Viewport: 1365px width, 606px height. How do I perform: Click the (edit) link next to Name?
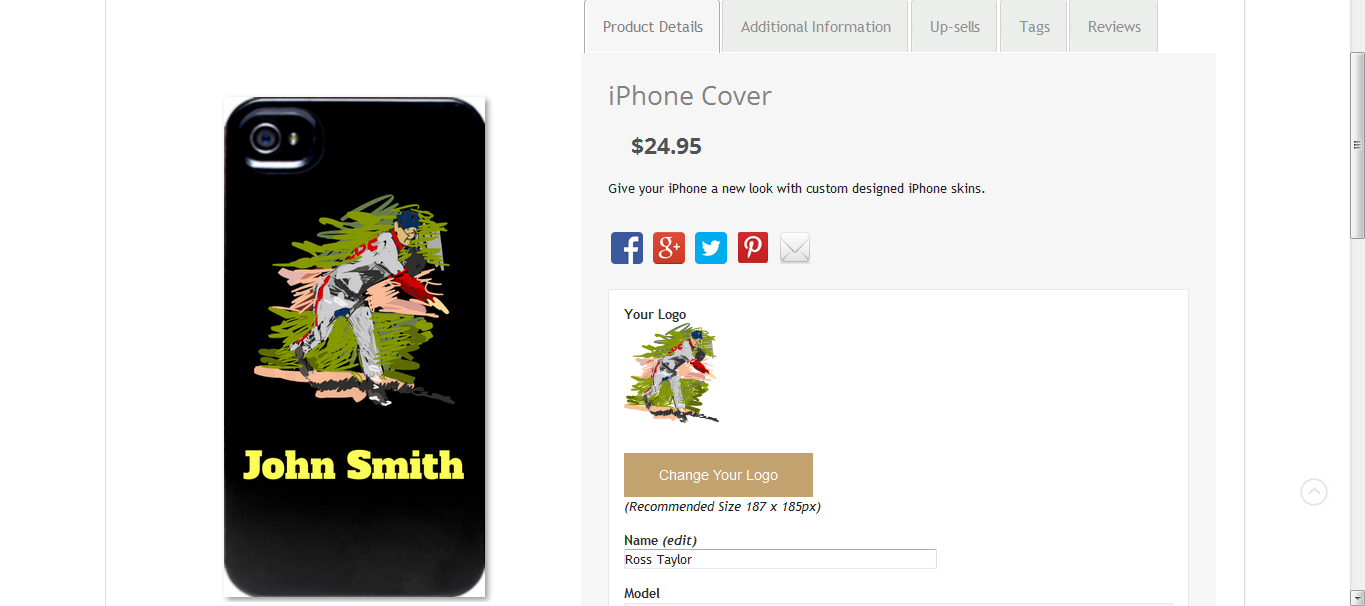coord(679,540)
